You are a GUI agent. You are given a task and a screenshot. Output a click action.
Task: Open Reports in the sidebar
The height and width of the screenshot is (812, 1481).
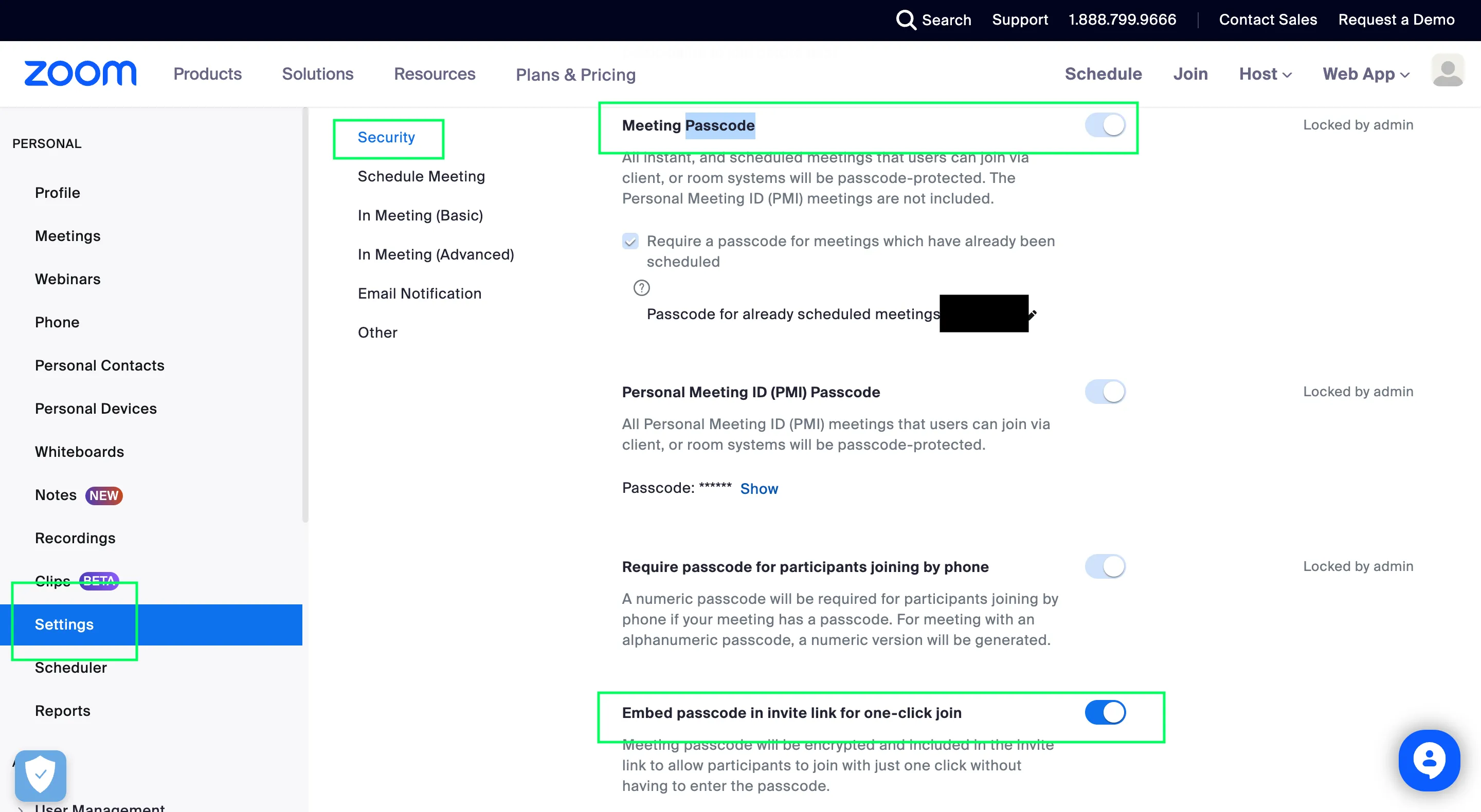pos(63,711)
